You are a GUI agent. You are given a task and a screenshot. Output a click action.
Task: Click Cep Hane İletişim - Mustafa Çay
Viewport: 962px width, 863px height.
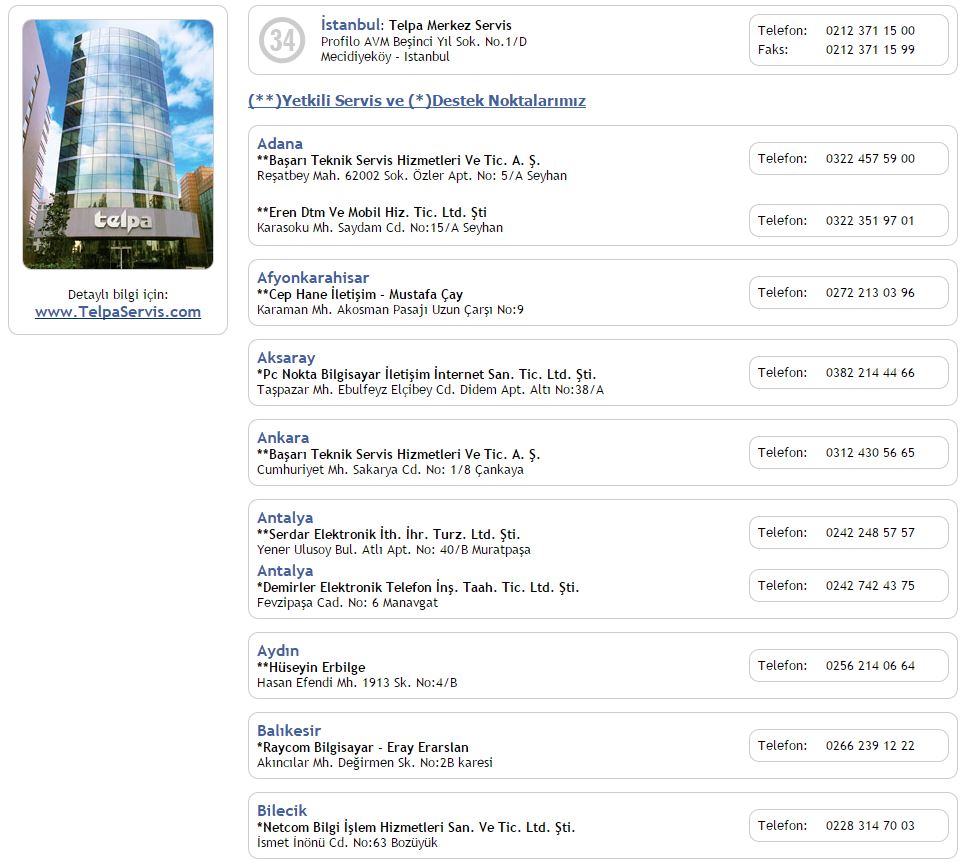coord(360,294)
